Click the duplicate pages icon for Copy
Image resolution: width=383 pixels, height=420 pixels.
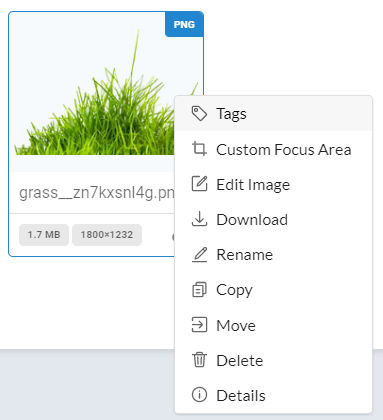pyautogui.click(x=199, y=289)
